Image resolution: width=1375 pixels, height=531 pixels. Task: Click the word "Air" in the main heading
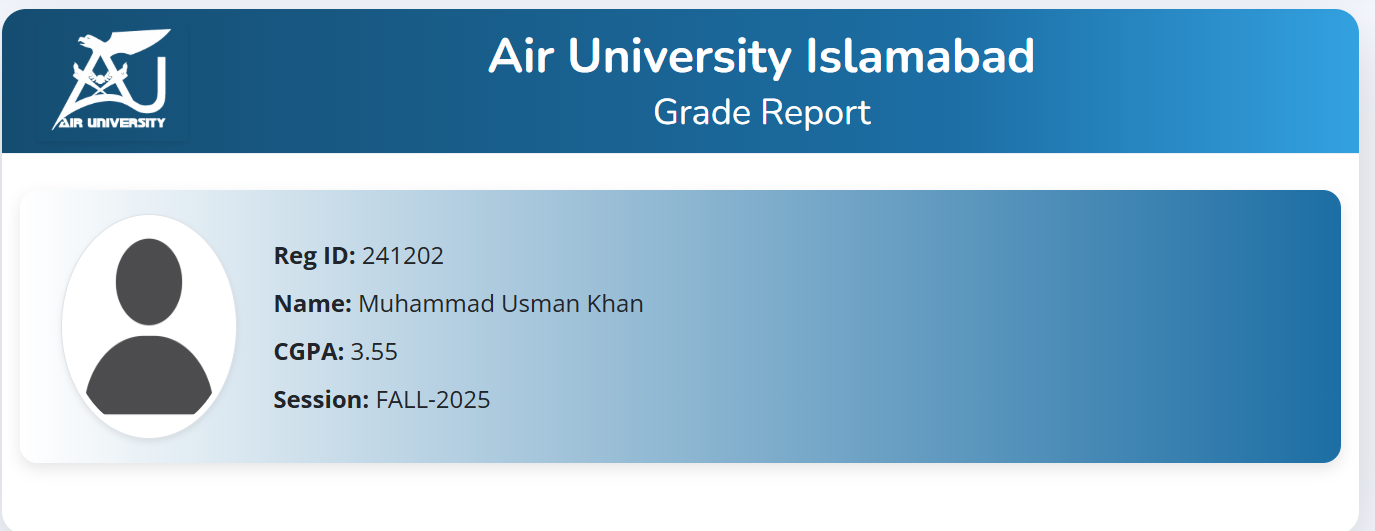point(521,57)
